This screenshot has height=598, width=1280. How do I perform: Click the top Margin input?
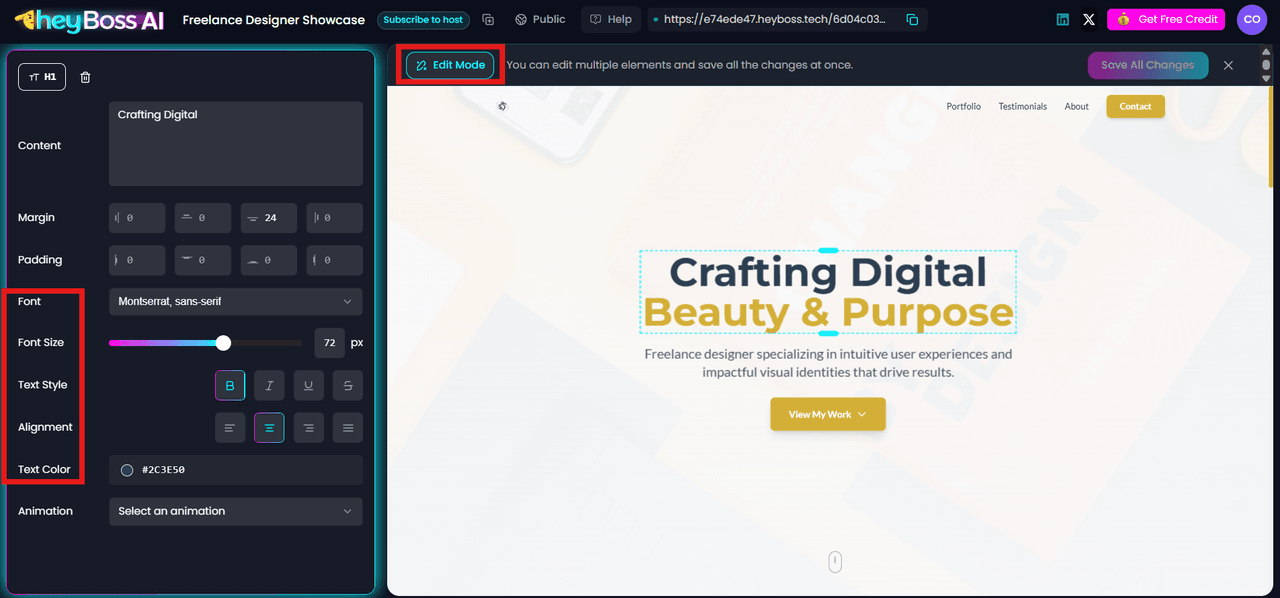click(203, 218)
